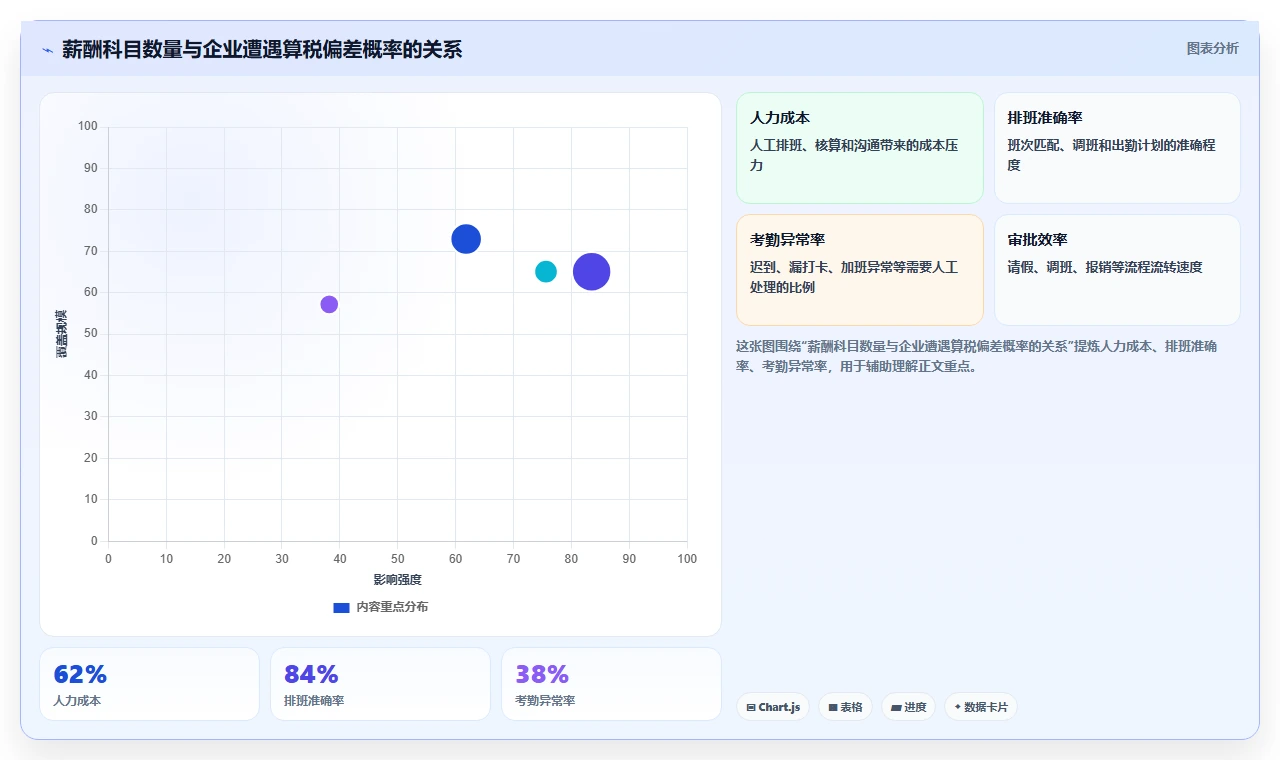Click the 影响强度 x-axis title
Viewport: 1280px width, 760px height.
coord(398,580)
